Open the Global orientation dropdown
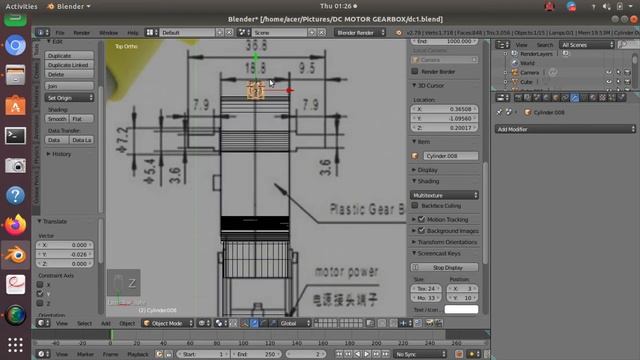This screenshot has height=360, width=640. click(x=296, y=323)
